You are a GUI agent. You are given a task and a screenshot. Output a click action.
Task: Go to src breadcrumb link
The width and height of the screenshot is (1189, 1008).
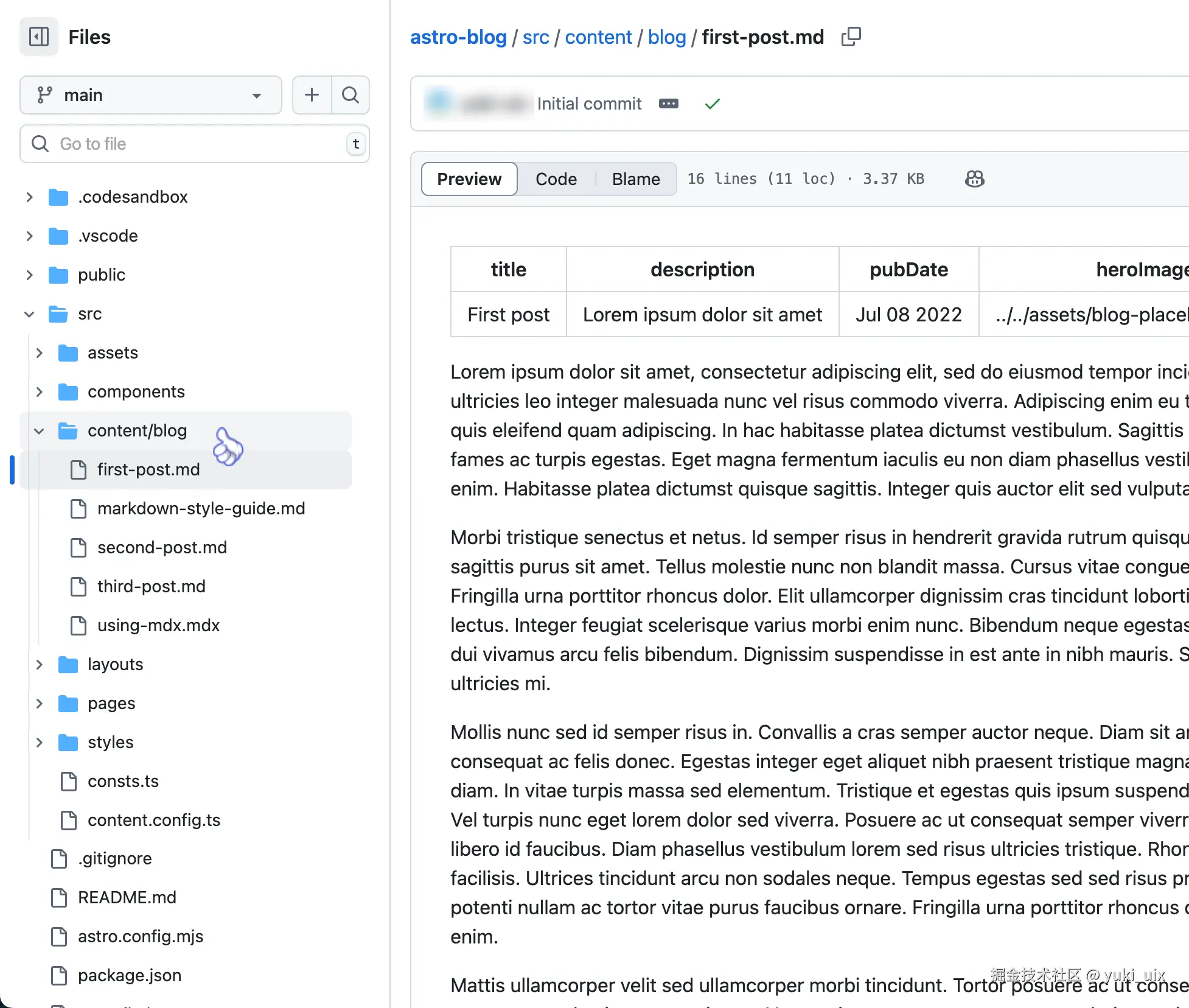[535, 37]
